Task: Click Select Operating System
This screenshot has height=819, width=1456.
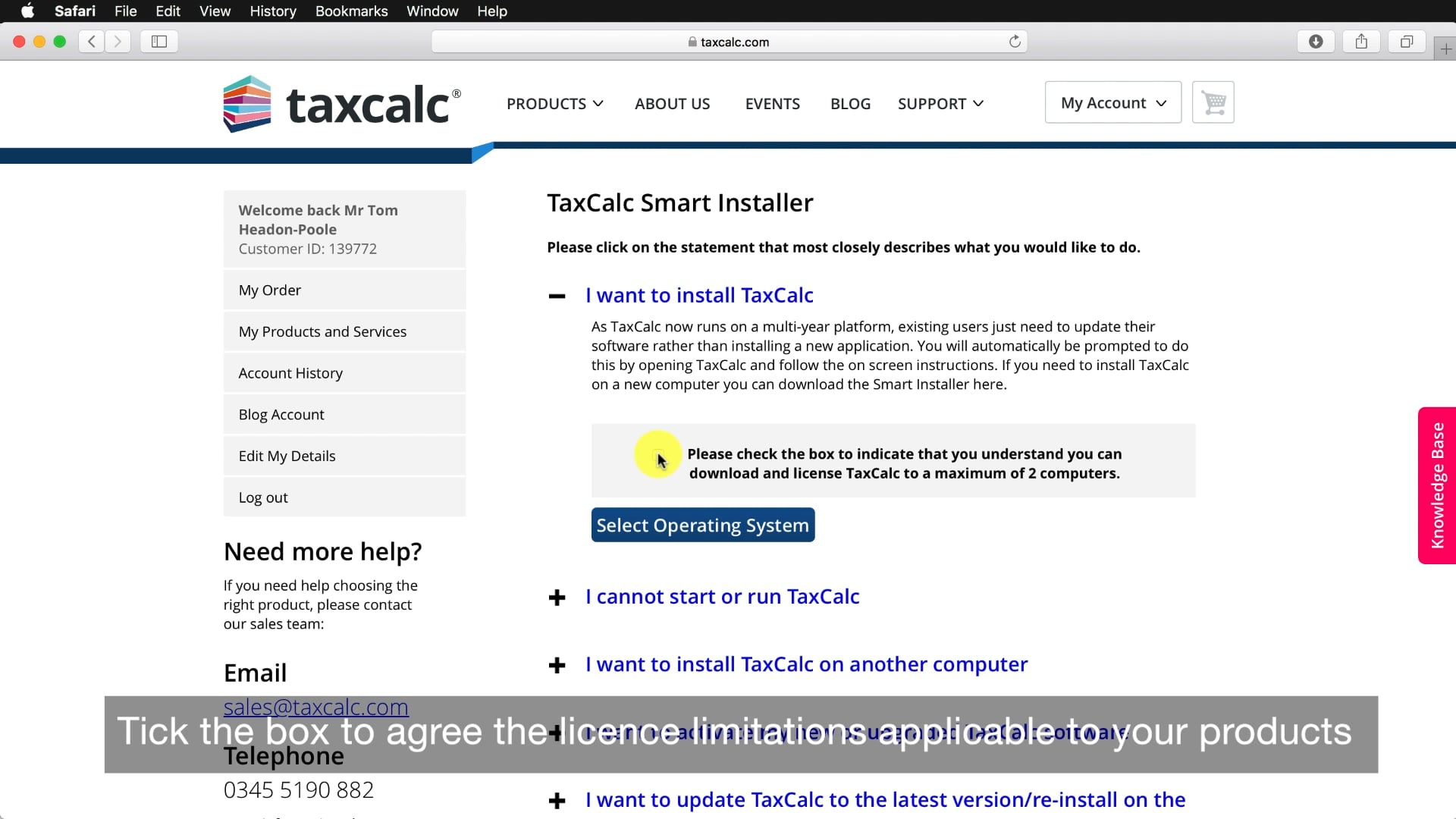Action: 703,524
